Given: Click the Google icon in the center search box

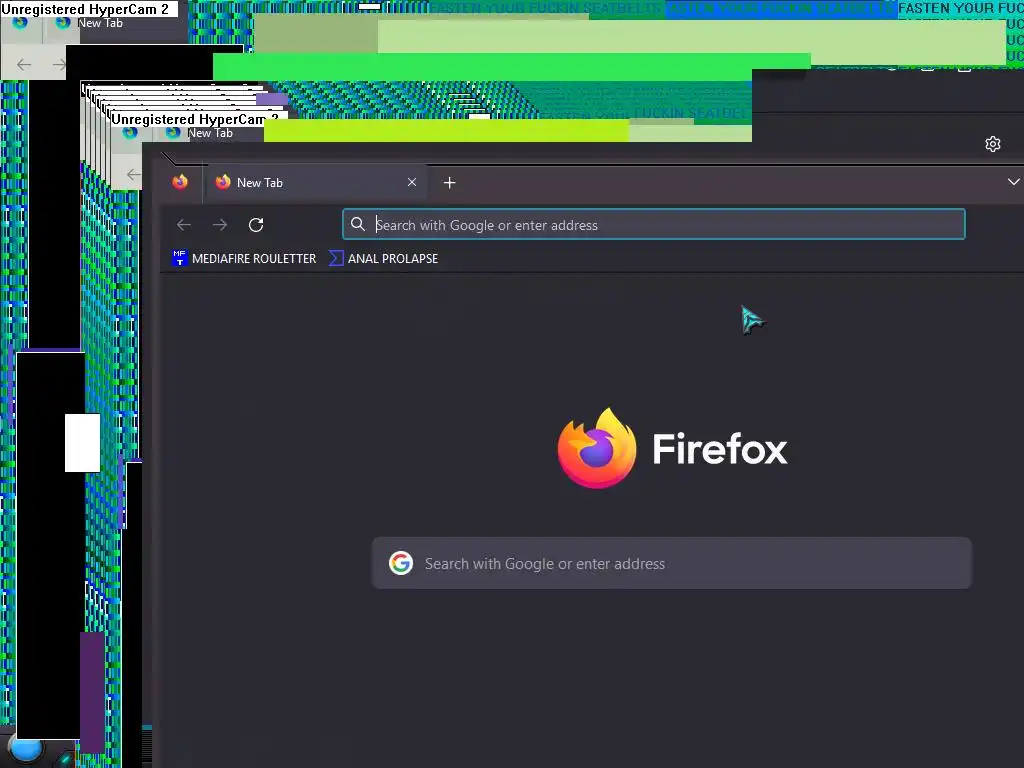Looking at the screenshot, I should click(401, 563).
